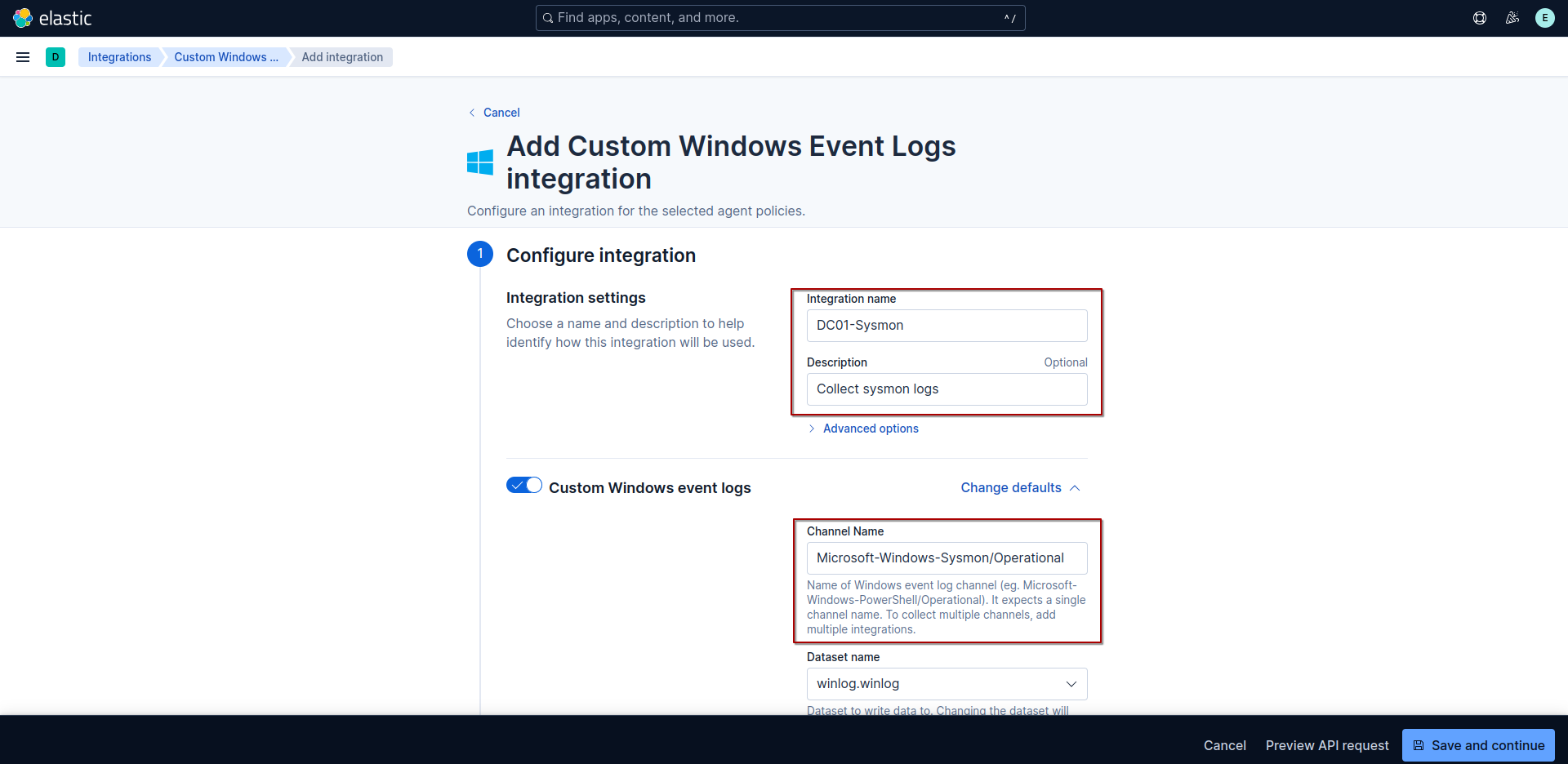The height and width of the screenshot is (764, 1568).
Task: Click the Integration settings heading
Action: (x=576, y=298)
